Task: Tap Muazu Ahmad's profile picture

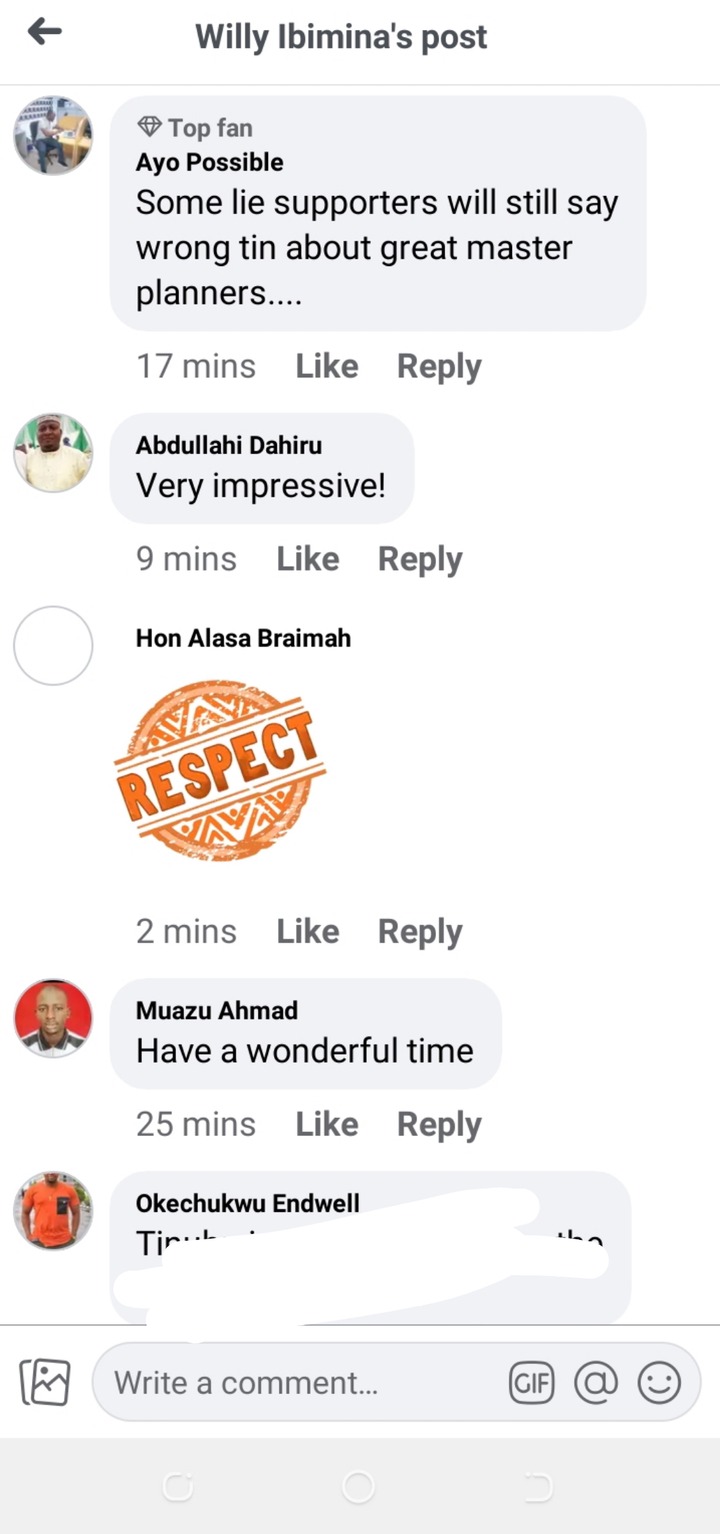Action: [x=53, y=1018]
